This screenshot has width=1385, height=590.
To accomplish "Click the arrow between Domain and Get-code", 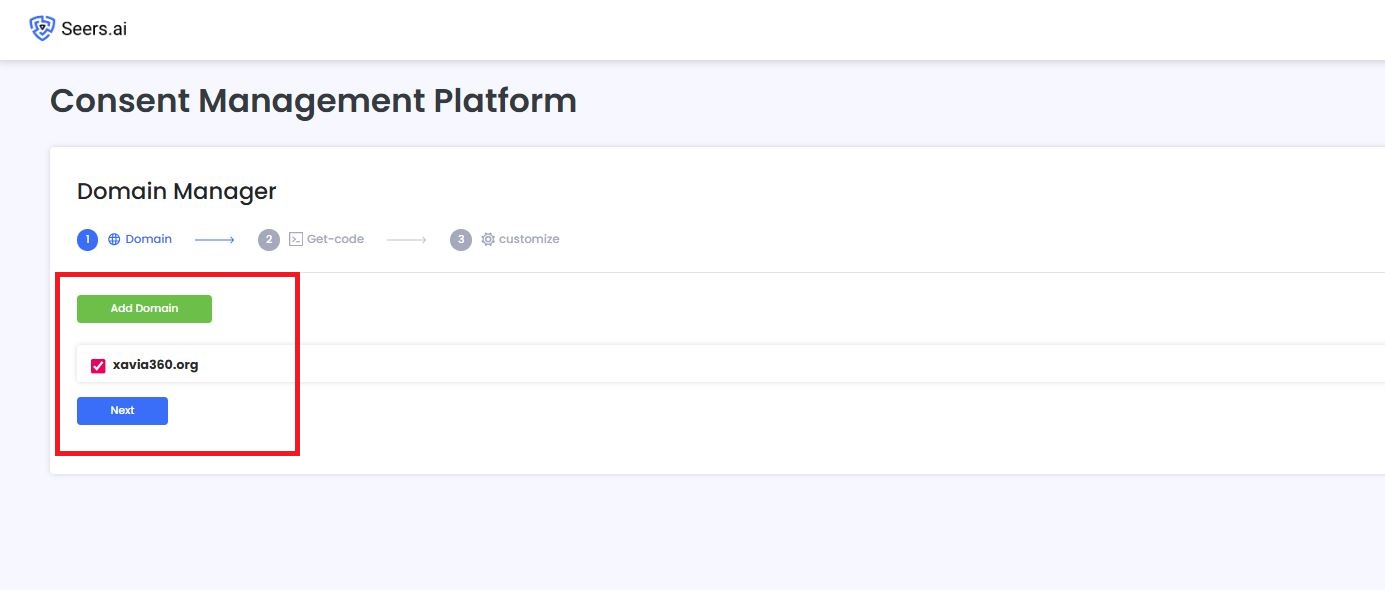I will click(215, 239).
